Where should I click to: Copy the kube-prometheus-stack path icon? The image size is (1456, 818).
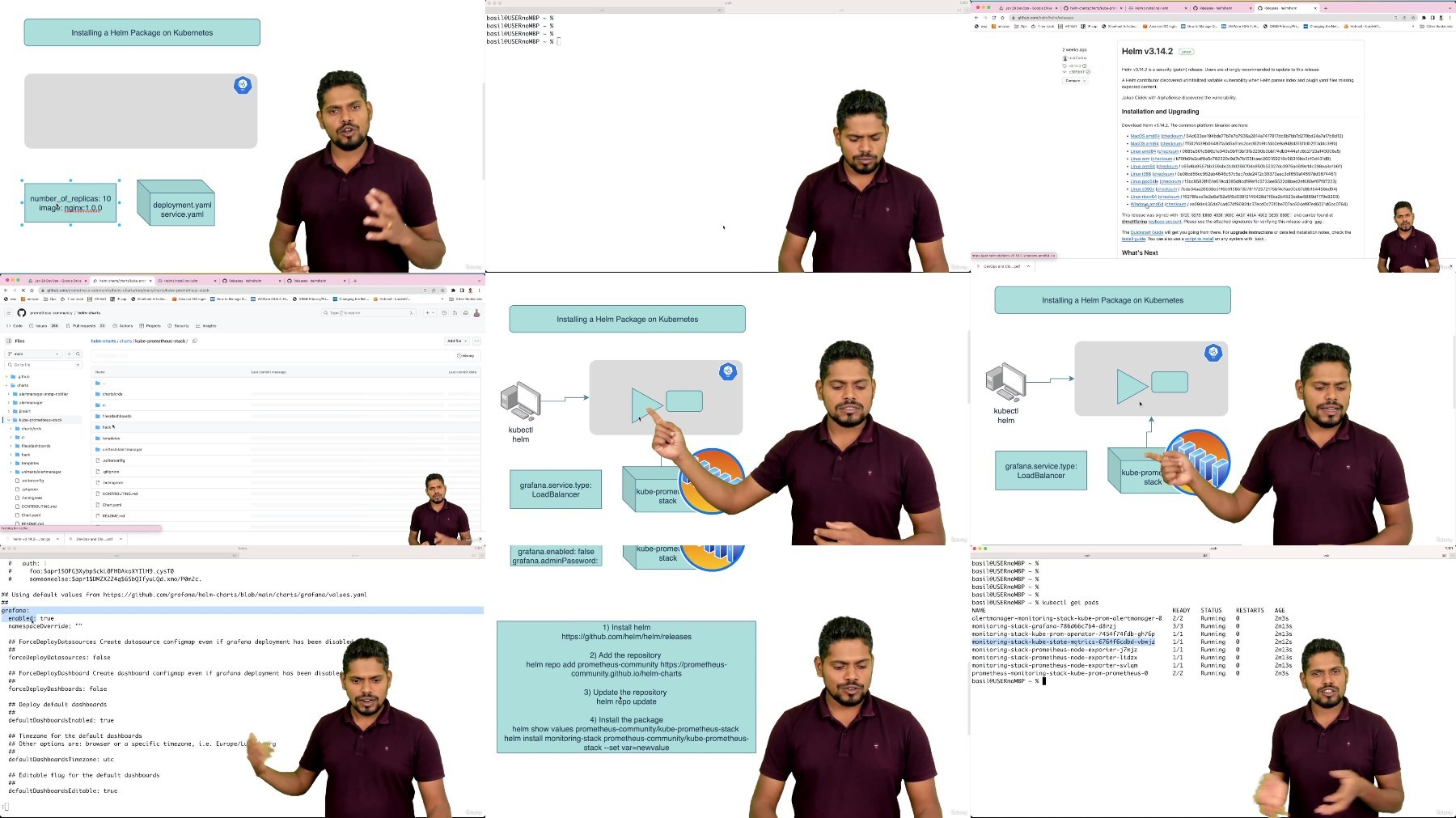195,341
